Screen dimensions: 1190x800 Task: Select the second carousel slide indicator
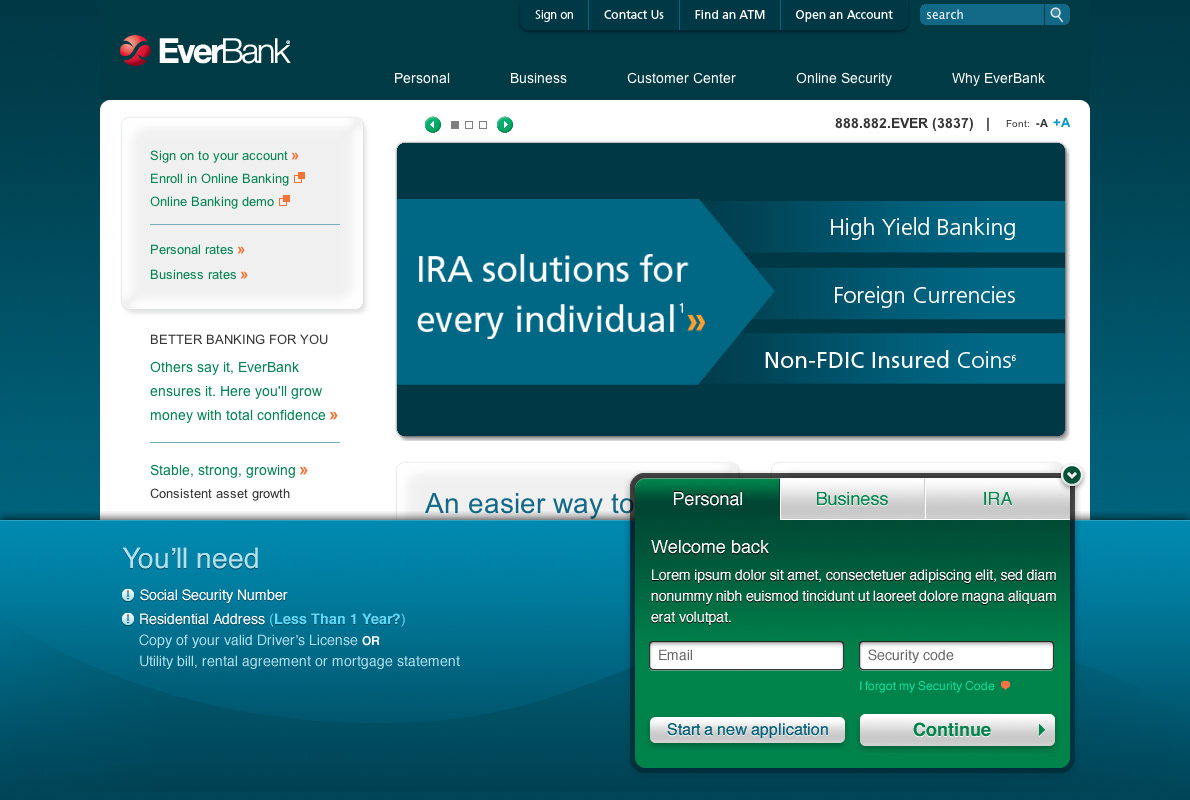pyautogui.click(x=469, y=124)
